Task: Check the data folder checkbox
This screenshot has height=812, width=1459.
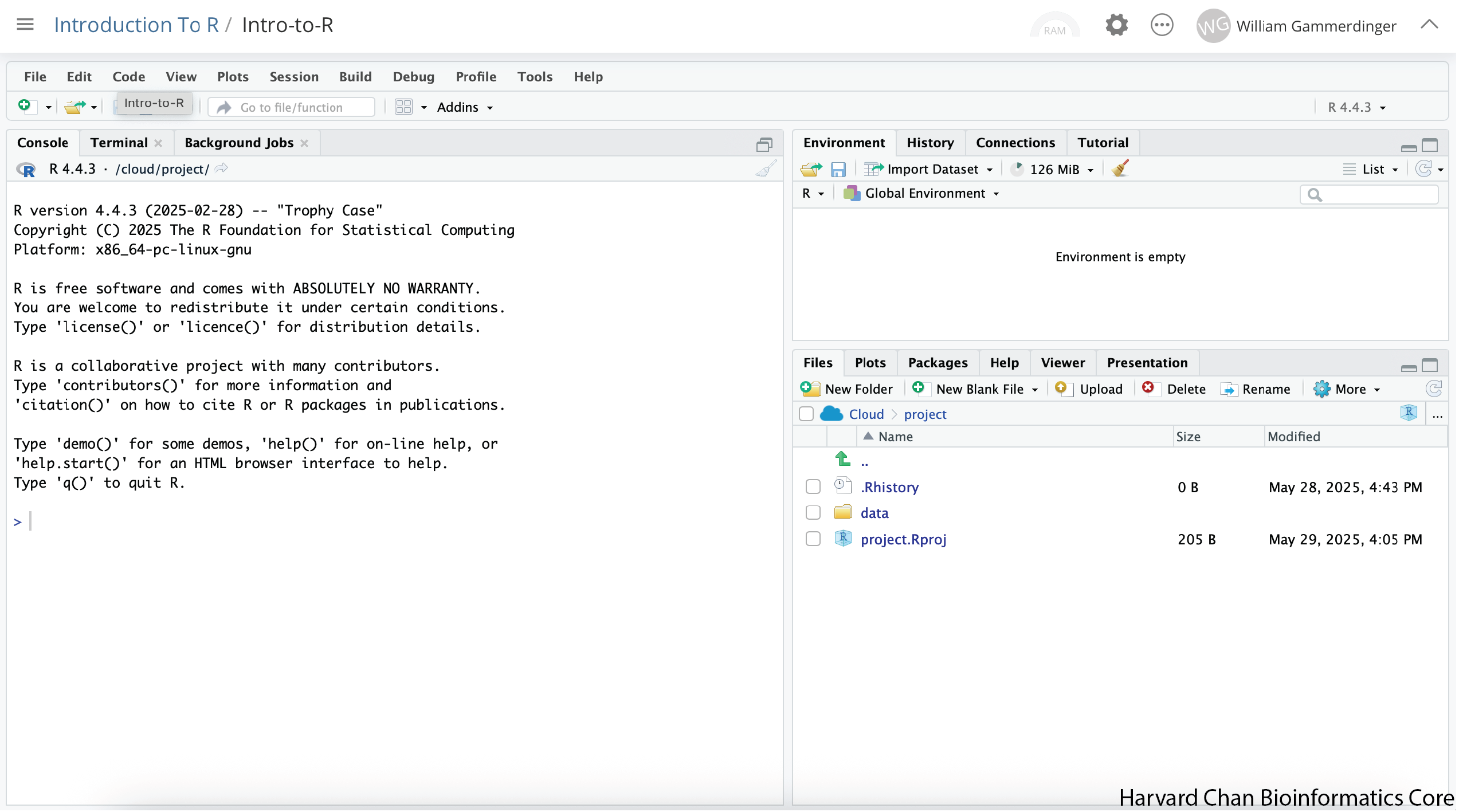Action: [814, 513]
